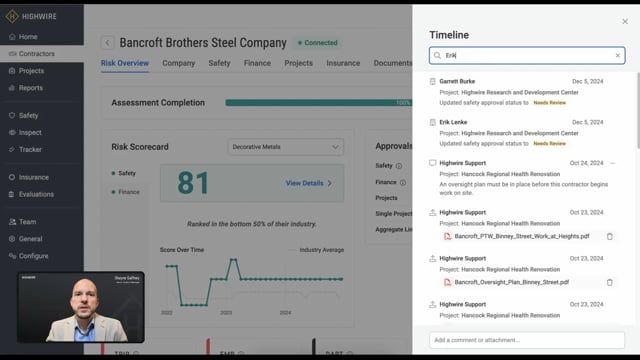Click the Garrett Burke name
The height and width of the screenshot is (360, 640).
point(457,81)
